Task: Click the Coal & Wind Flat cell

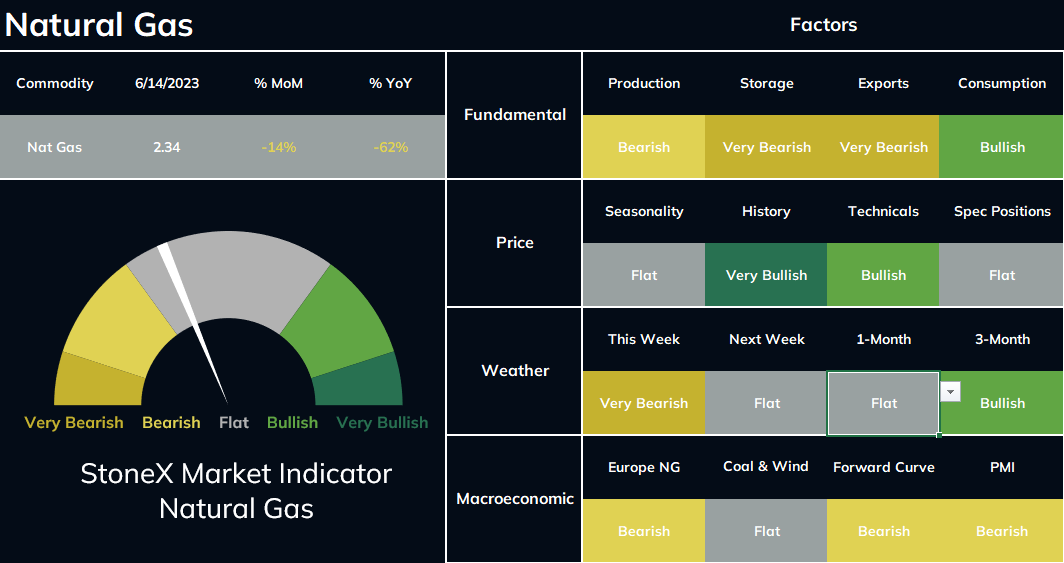Action: pyautogui.click(x=766, y=531)
